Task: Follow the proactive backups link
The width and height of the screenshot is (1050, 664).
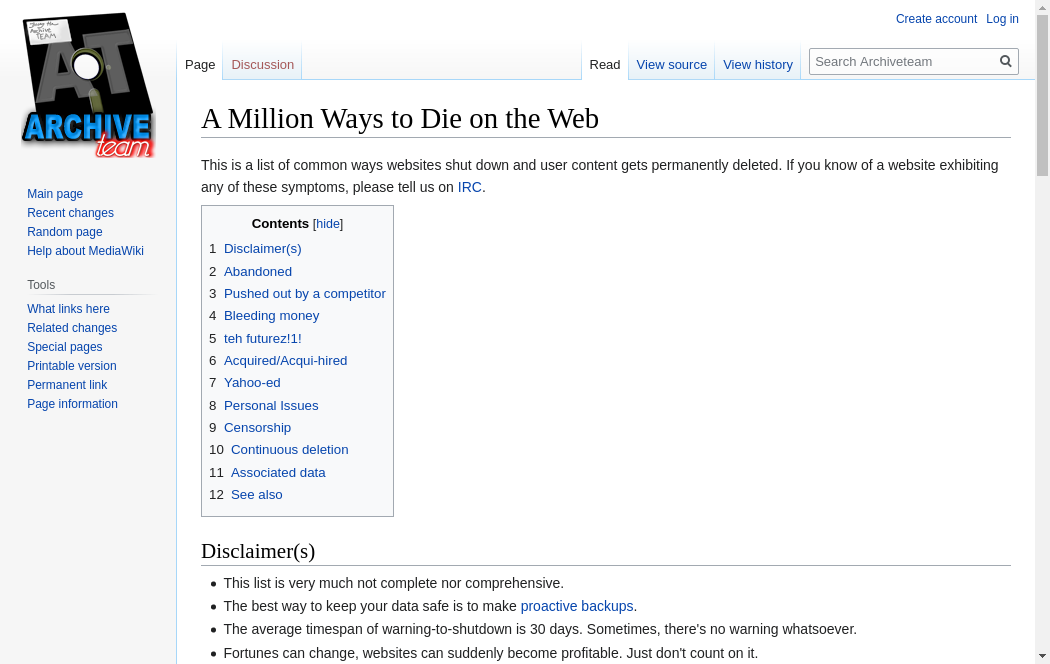Action: click(x=576, y=606)
